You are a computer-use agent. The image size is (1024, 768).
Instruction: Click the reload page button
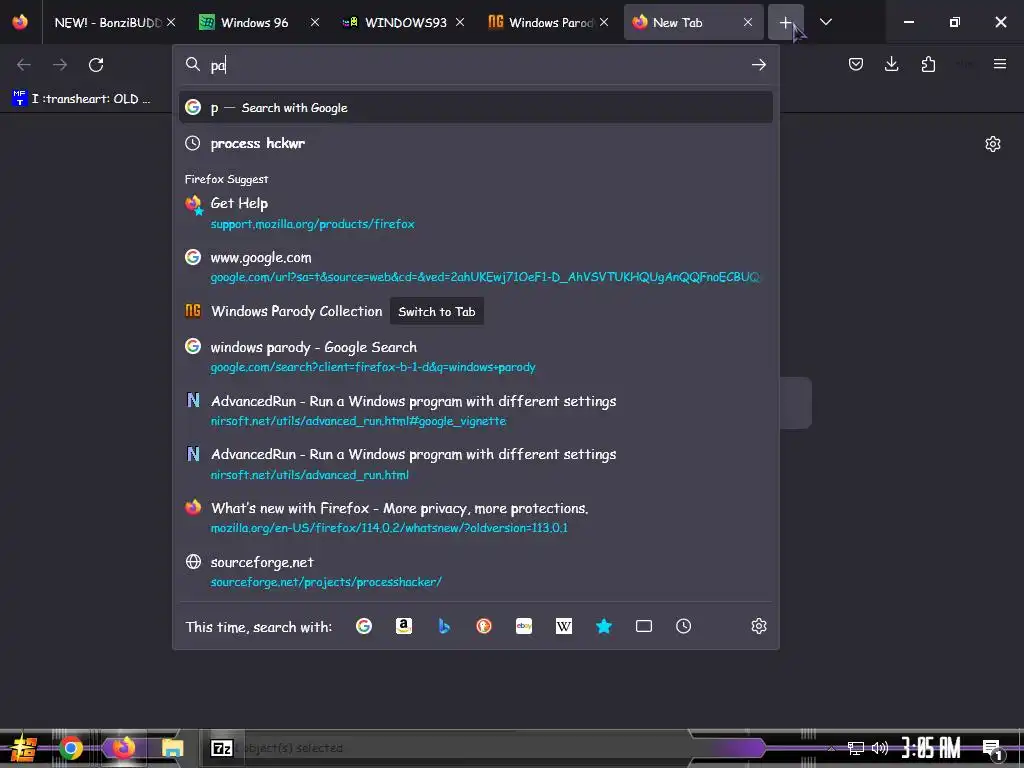point(96,65)
